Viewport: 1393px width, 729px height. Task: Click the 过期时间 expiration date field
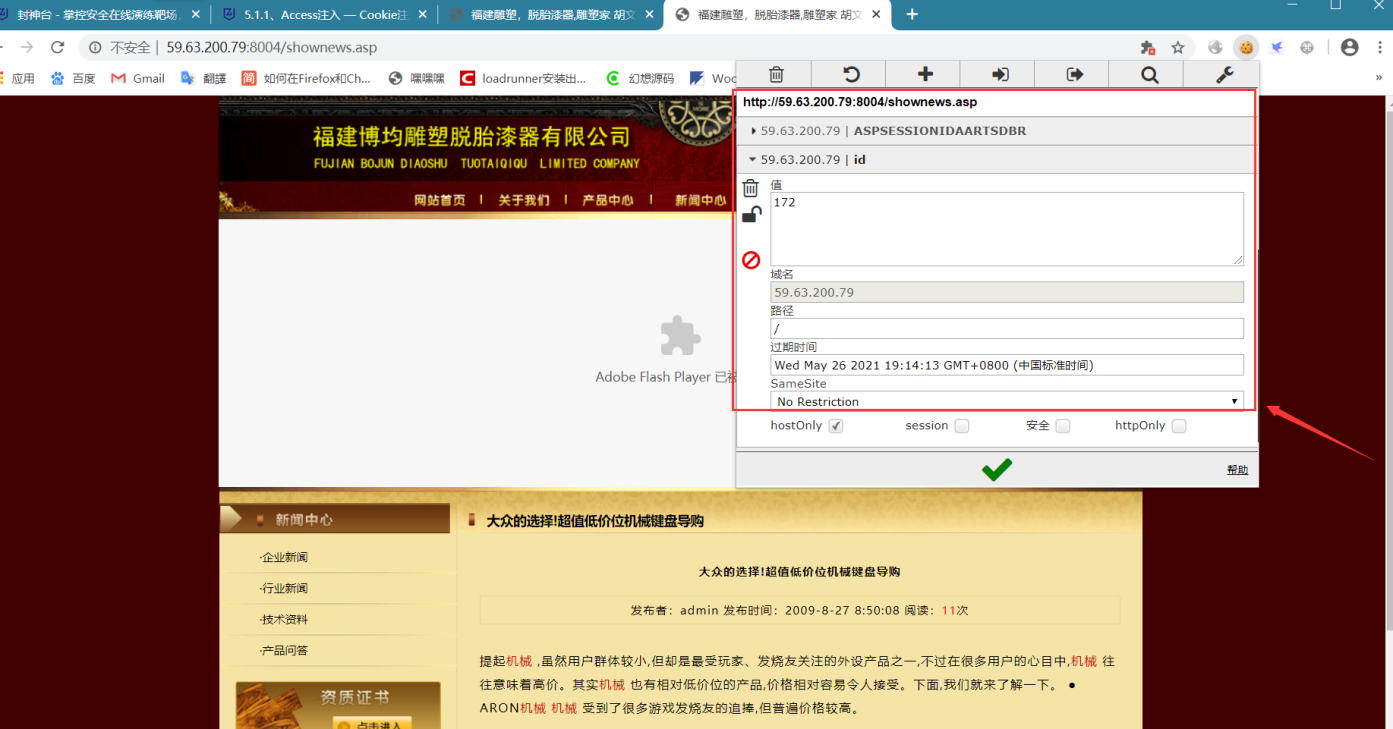pos(1007,365)
